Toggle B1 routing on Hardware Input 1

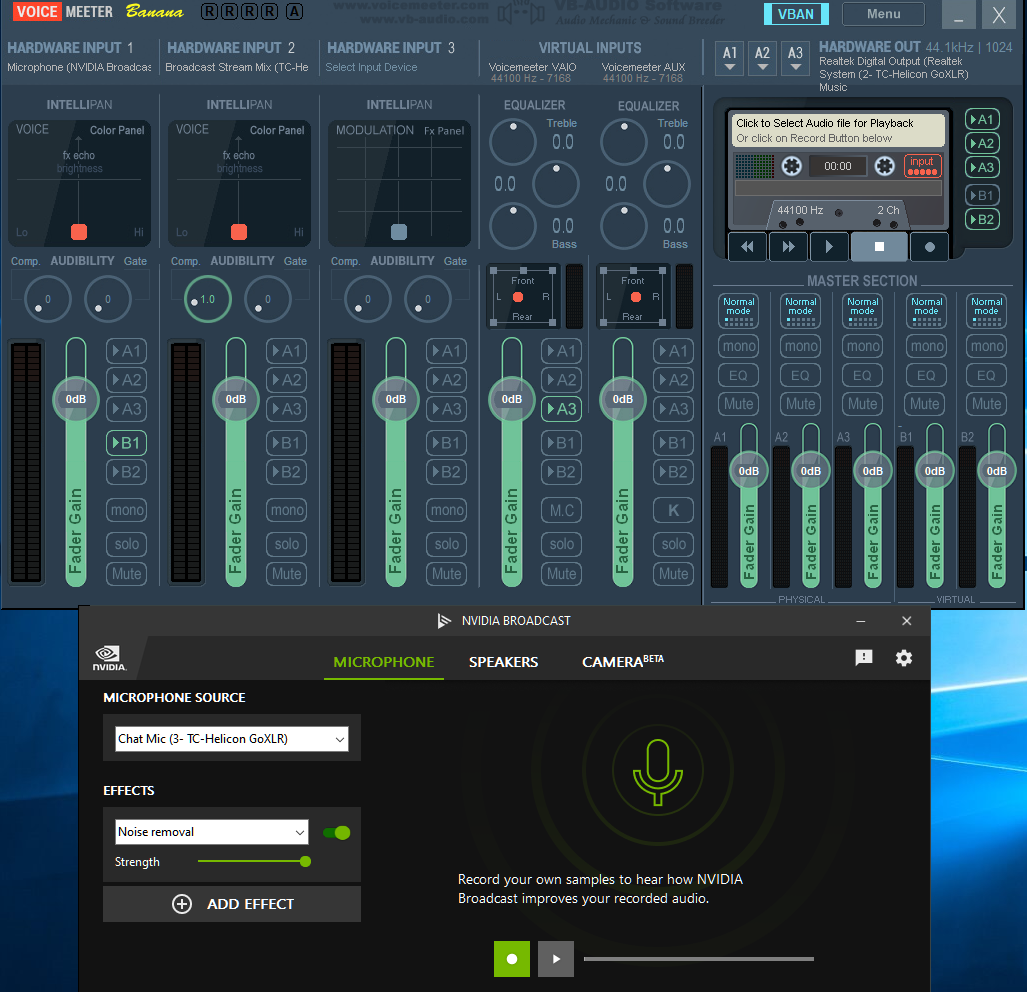pyautogui.click(x=126, y=443)
